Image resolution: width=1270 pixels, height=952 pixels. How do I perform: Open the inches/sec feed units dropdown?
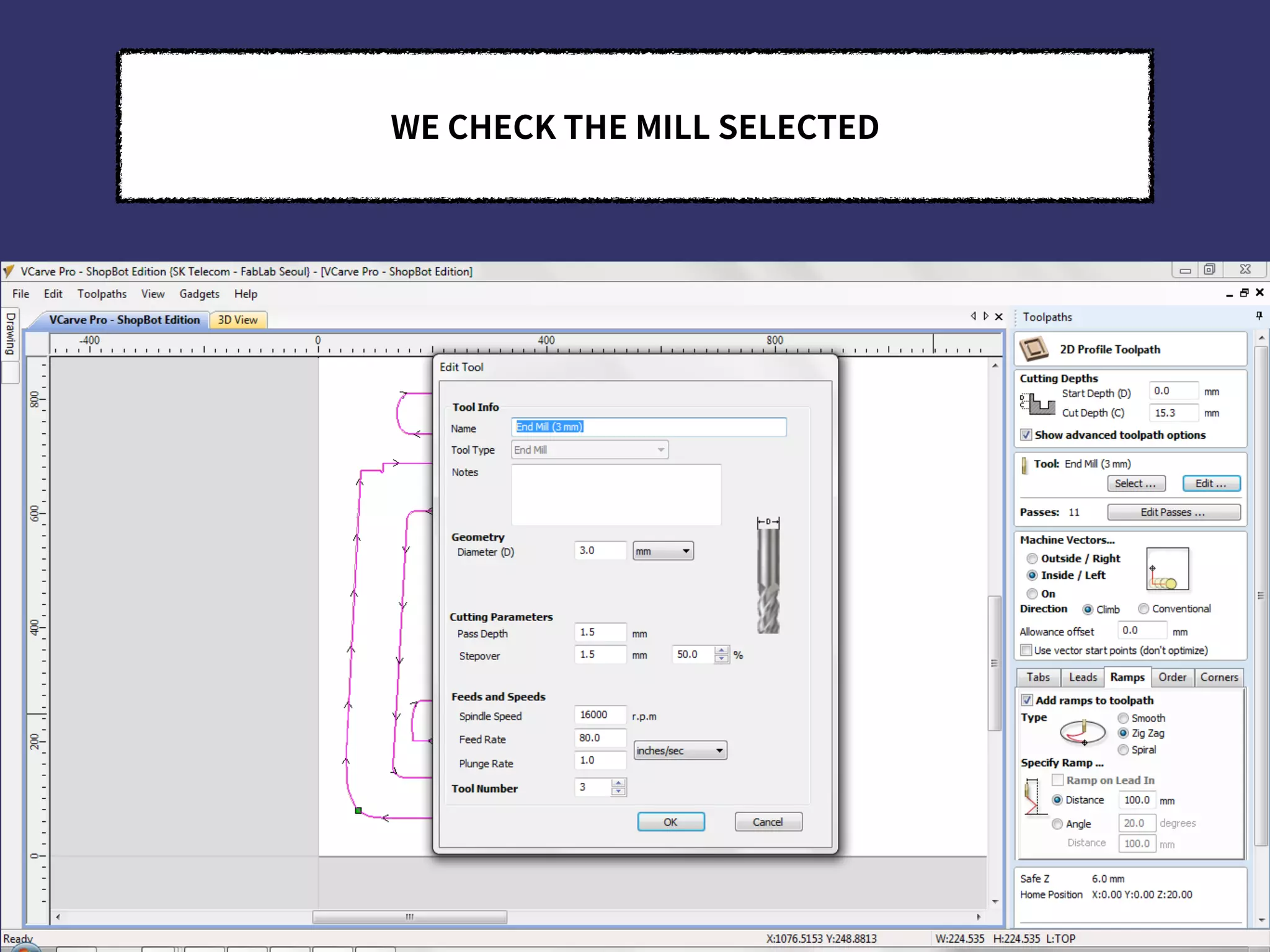click(680, 751)
